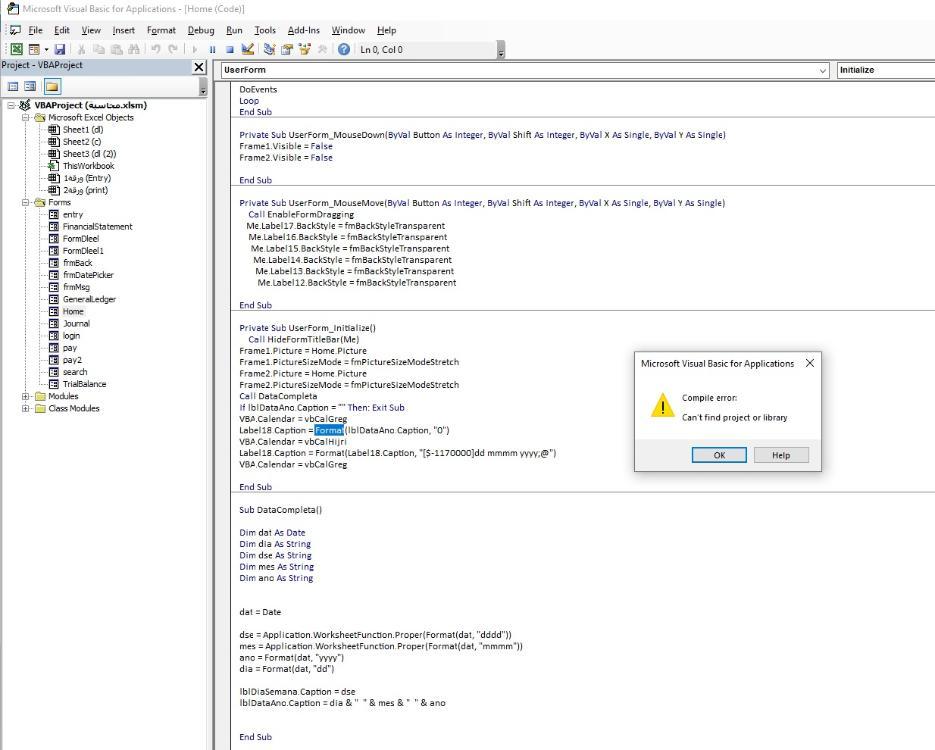Image resolution: width=935 pixels, height=750 pixels.
Task: Click the Cut scissors toolbar icon
Action: coord(82,49)
